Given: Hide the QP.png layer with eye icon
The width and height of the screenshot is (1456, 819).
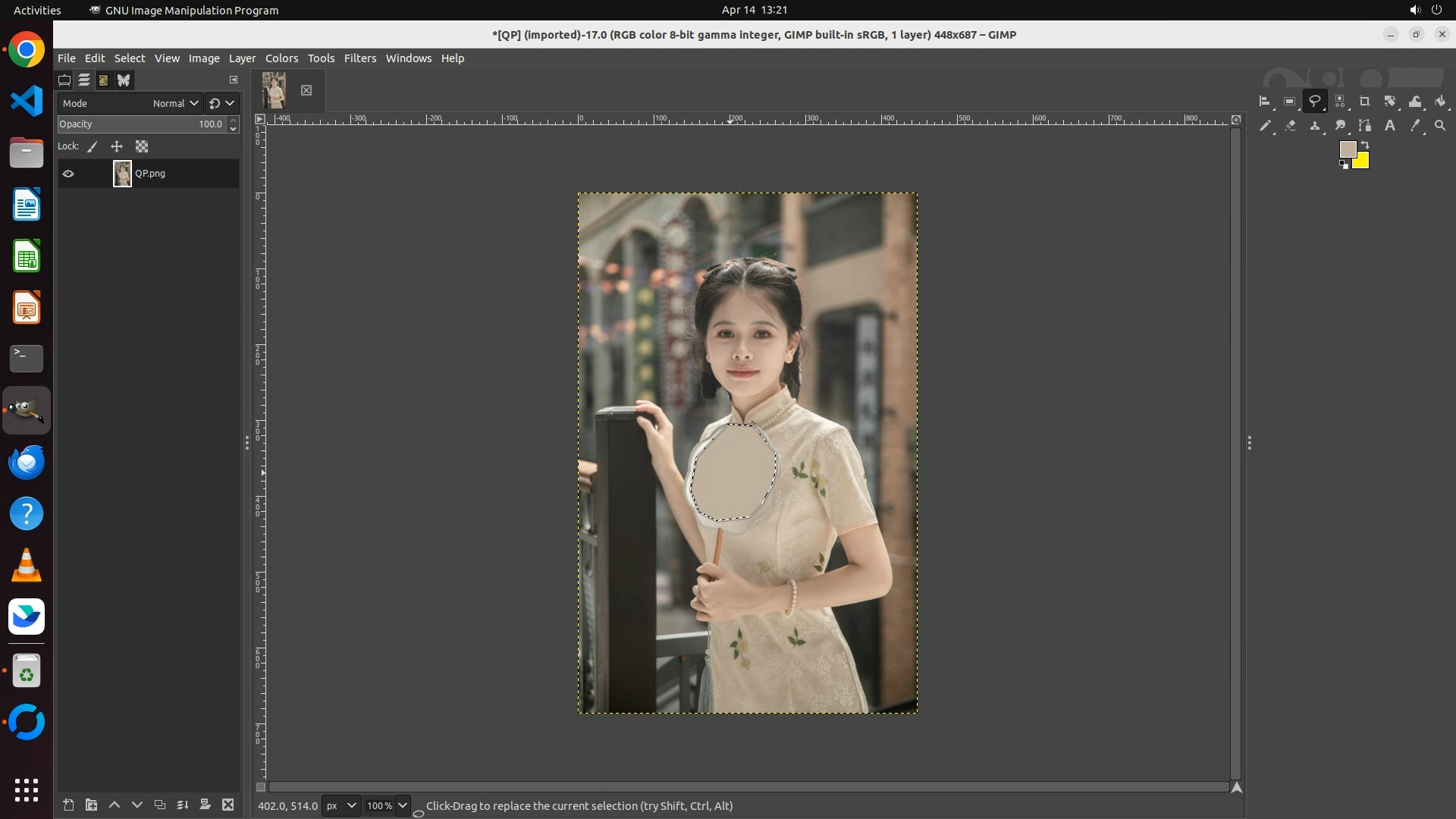Looking at the screenshot, I should (68, 174).
